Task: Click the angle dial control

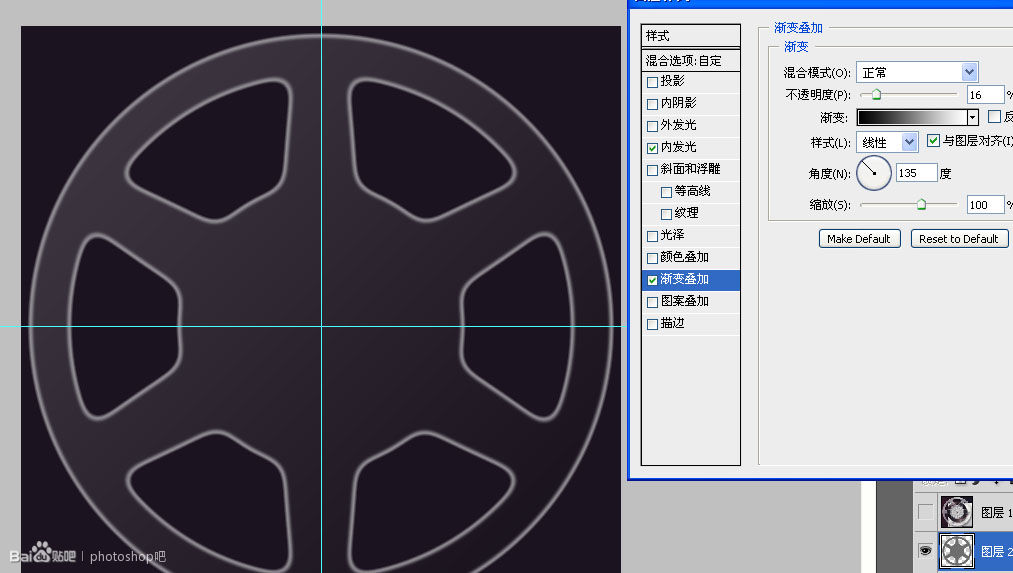Action: (873, 172)
